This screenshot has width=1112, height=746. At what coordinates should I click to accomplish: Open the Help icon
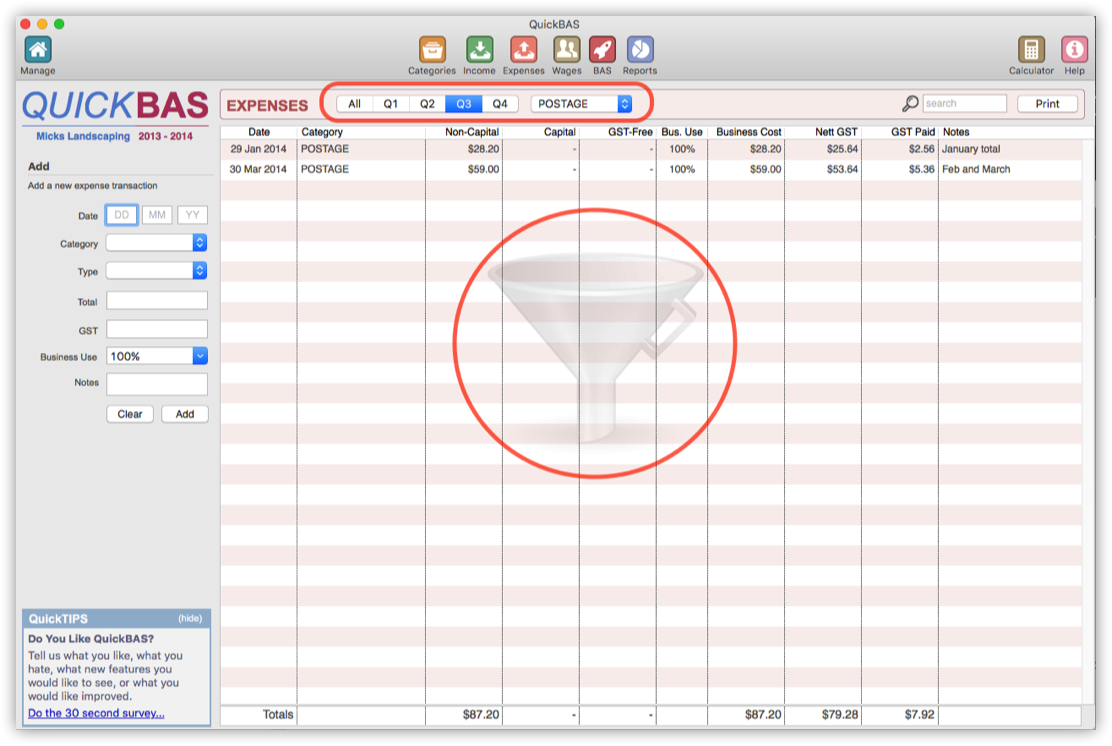click(1073, 47)
